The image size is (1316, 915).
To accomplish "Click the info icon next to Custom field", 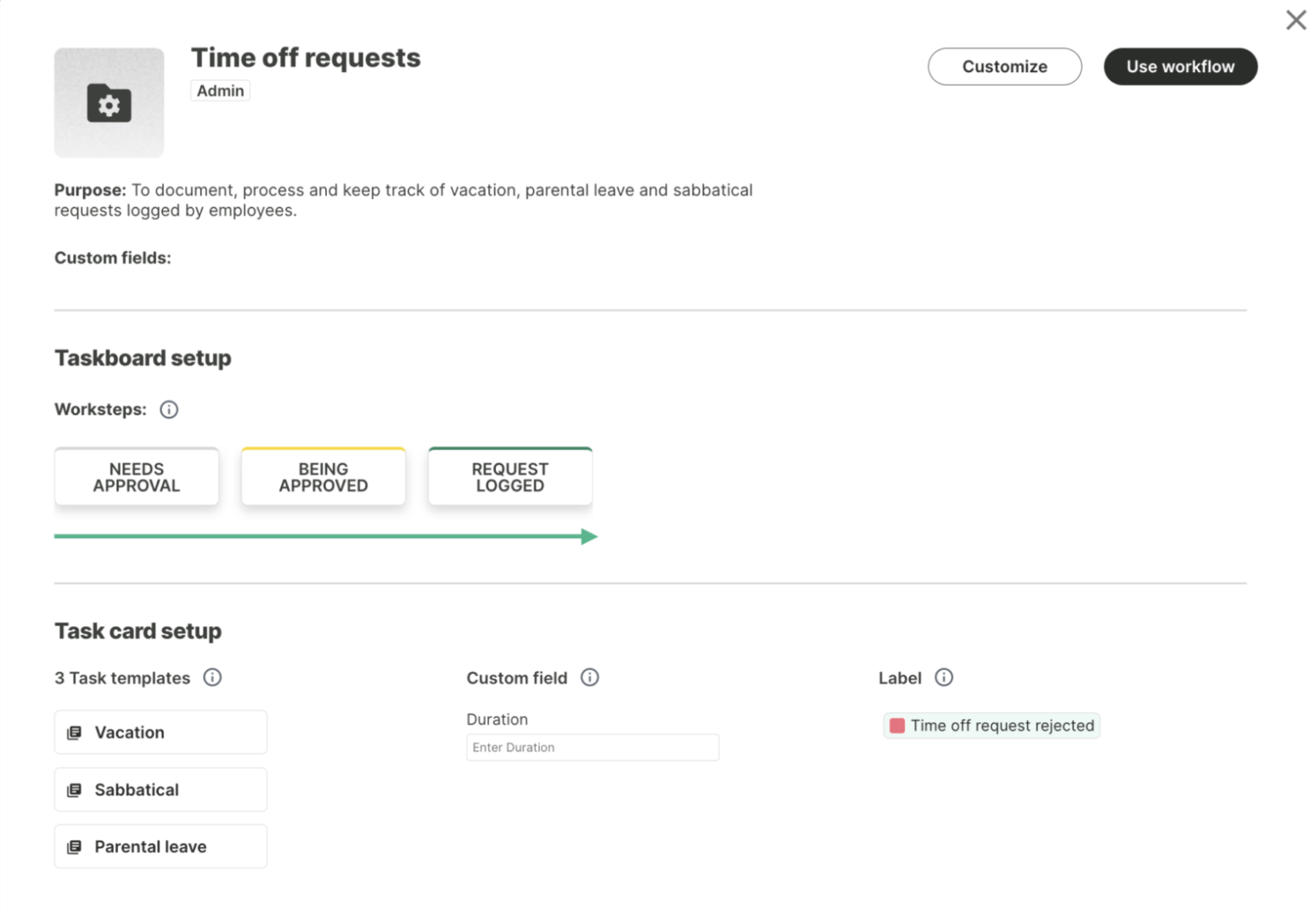I will point(589,677).
